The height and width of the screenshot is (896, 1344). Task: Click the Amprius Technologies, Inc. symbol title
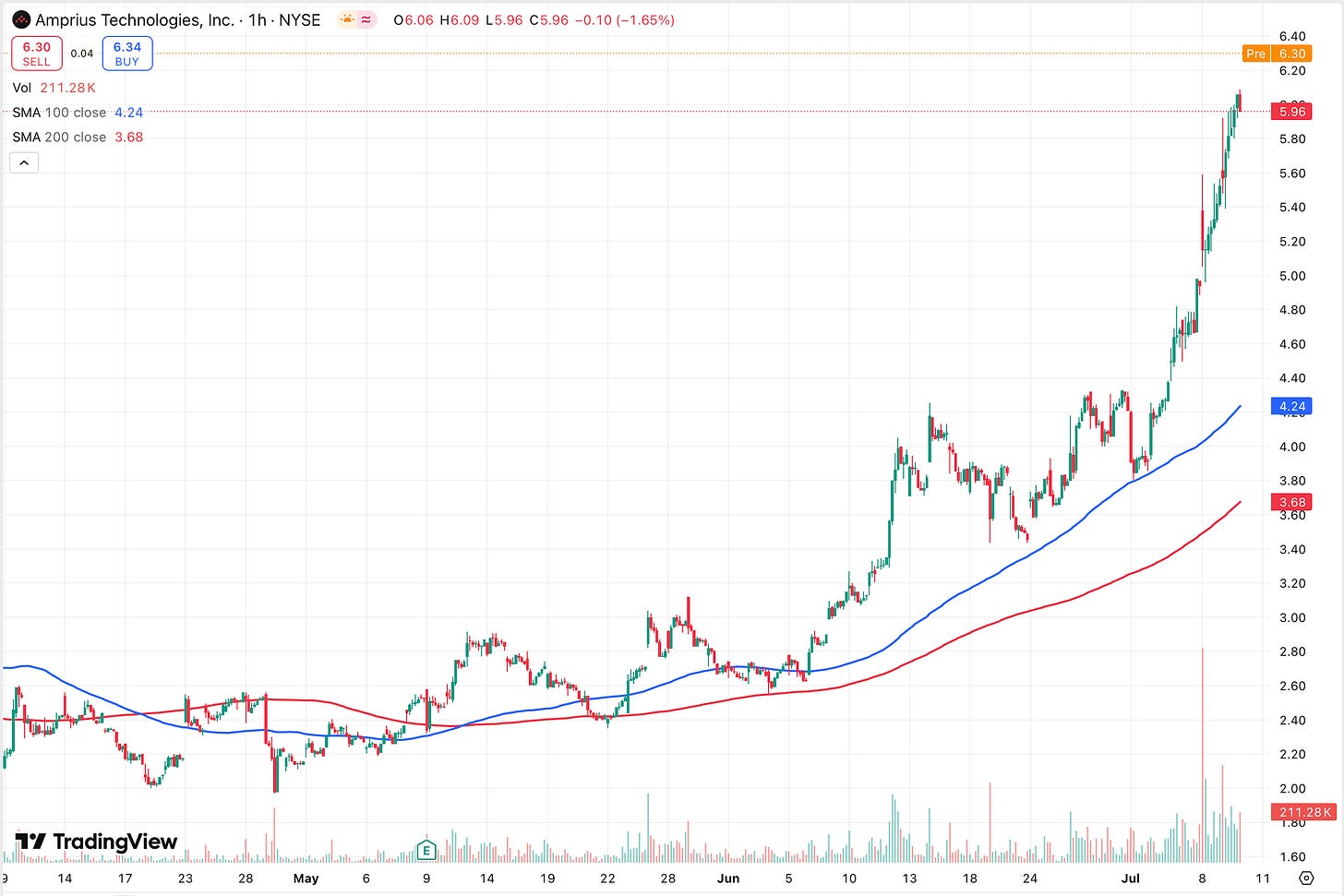(x=135, y=19)
